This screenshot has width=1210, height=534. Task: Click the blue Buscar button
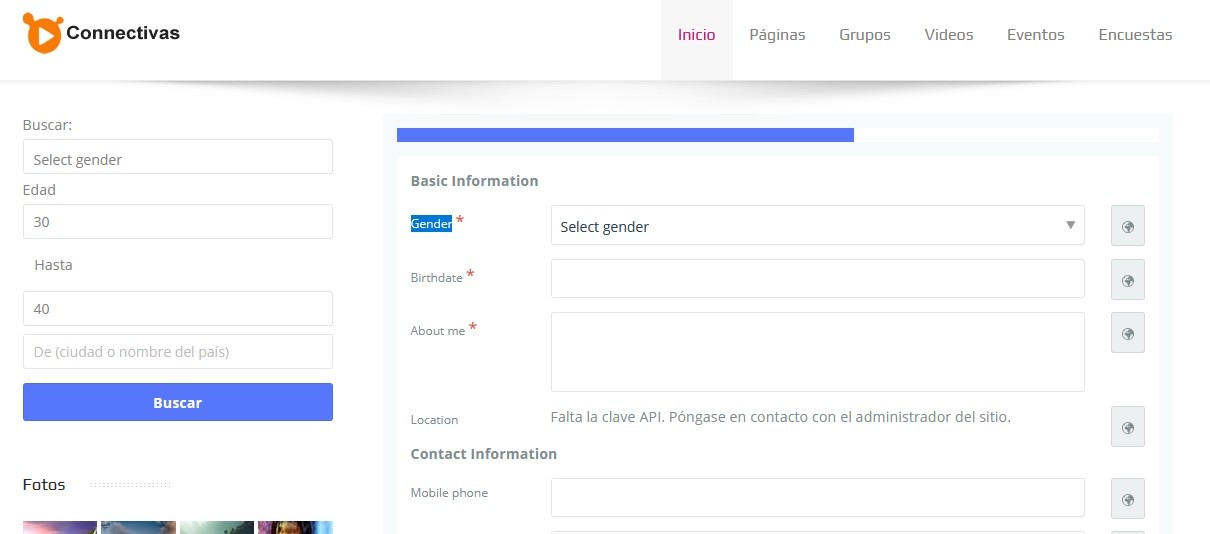click(x=178, y=402)
